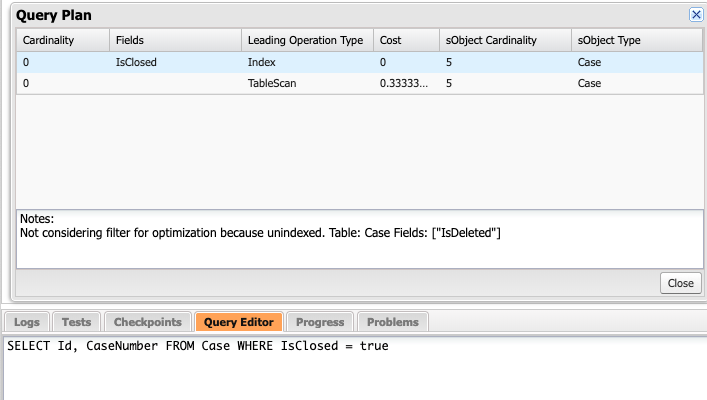Sort by Cost column header
The image size is (707, 400).
pos(406,40)
